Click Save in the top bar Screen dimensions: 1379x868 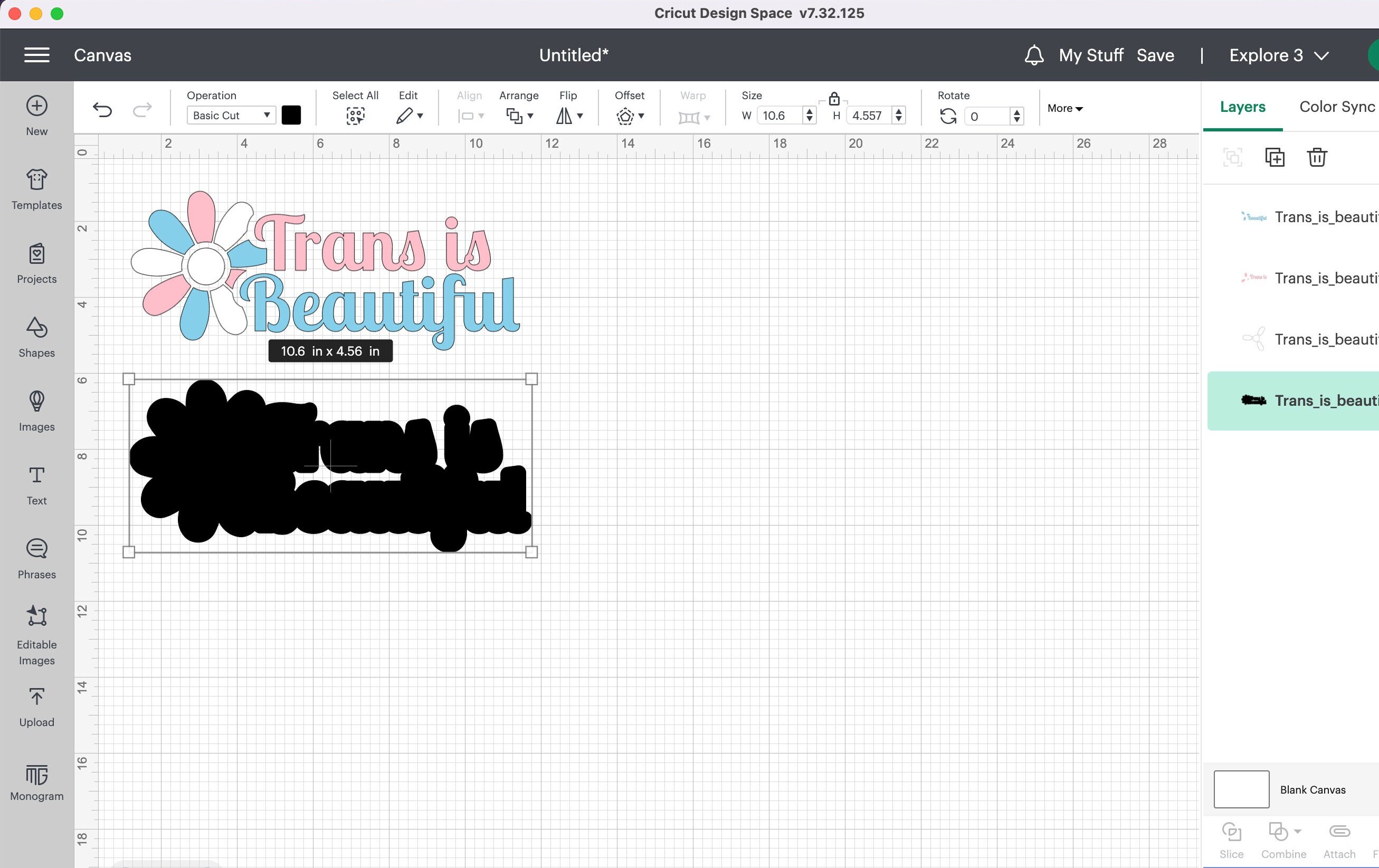click(x=1155, y=55)
